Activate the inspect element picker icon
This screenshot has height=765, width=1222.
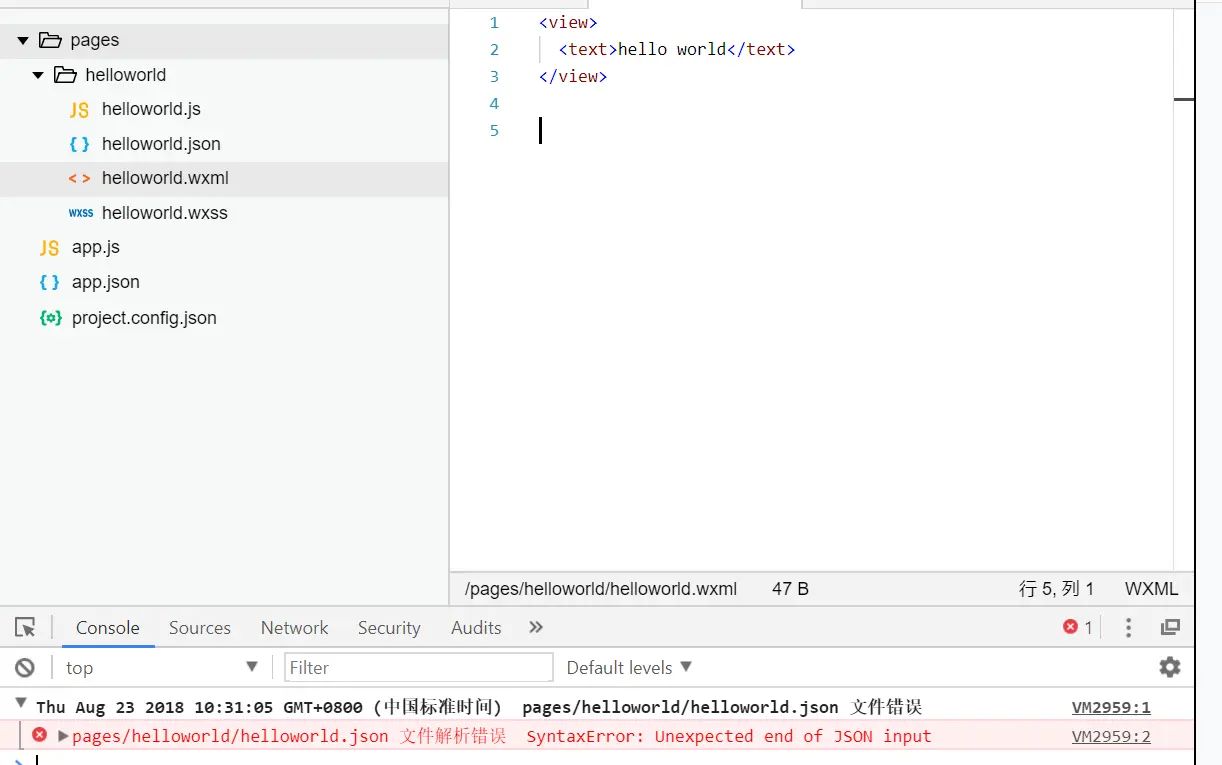coord(26,628)
